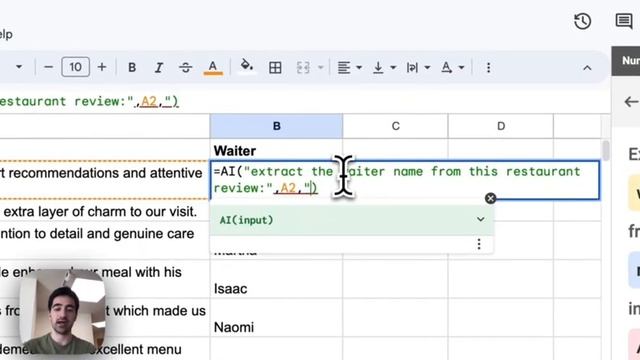Select review cell about detail and genuine care
The height and width of the screenshot is (360, 640).
(104, 240)
